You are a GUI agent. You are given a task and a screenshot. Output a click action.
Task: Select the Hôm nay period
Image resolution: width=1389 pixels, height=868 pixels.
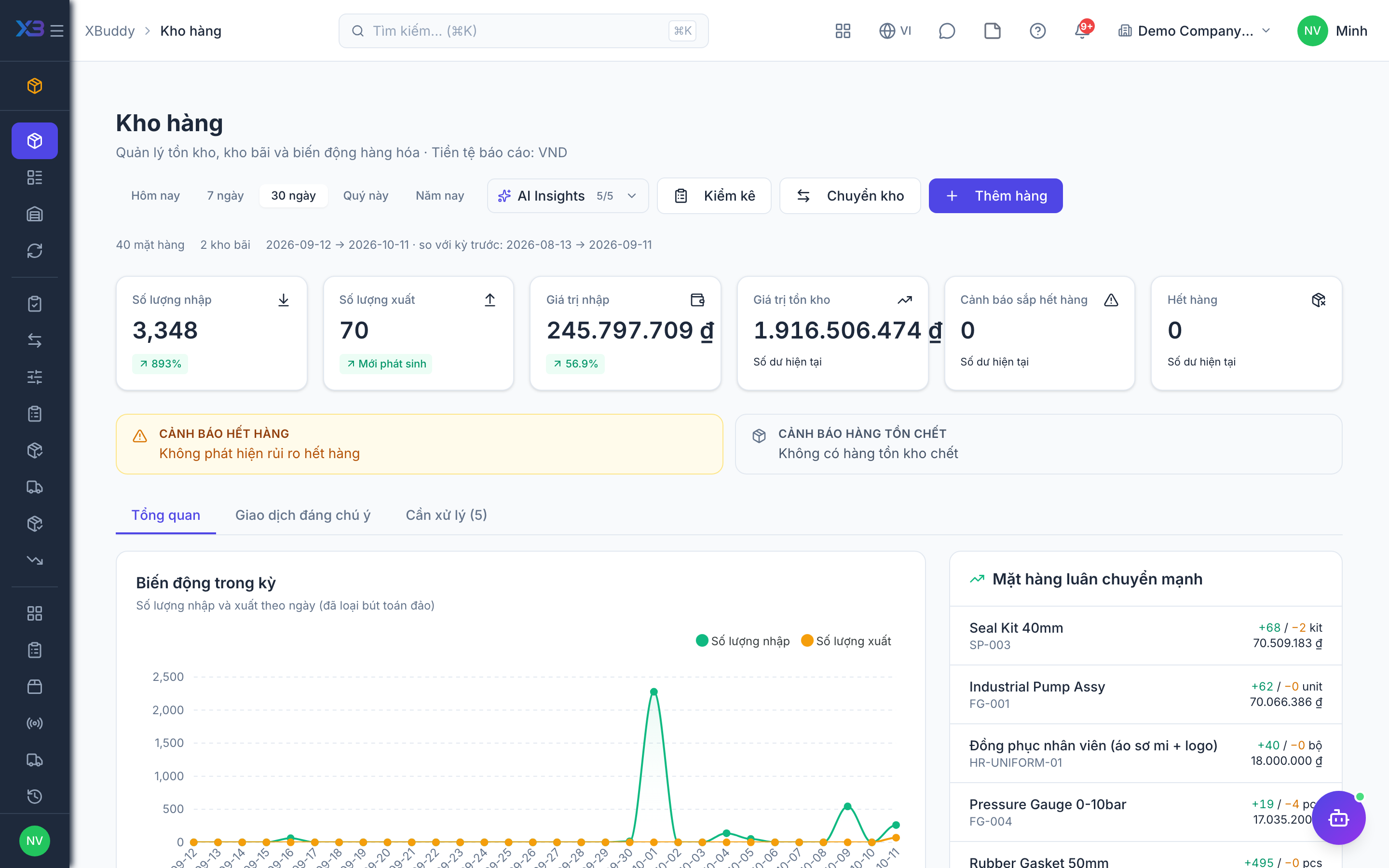[156, 196]
